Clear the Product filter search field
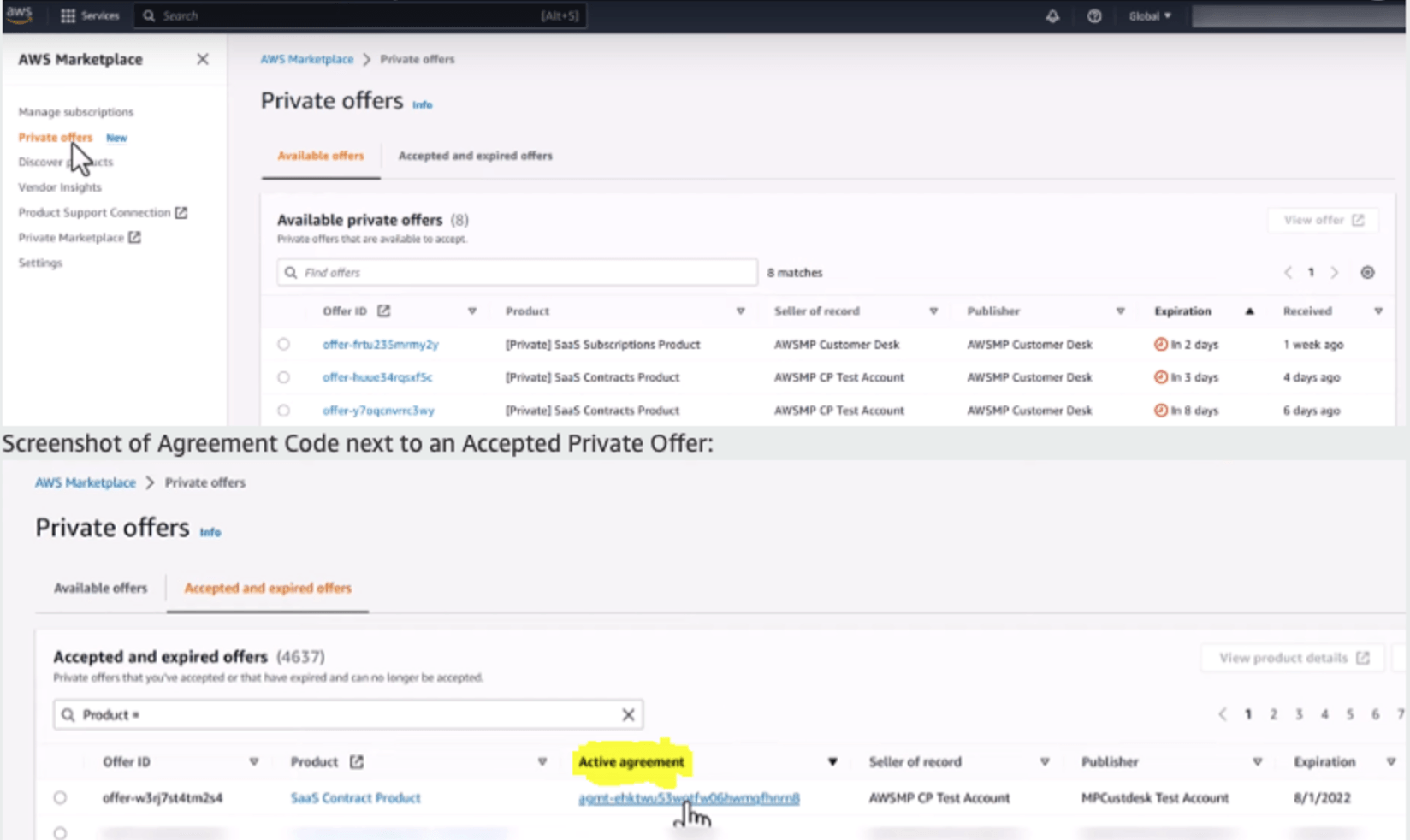 tap(628, 714)
